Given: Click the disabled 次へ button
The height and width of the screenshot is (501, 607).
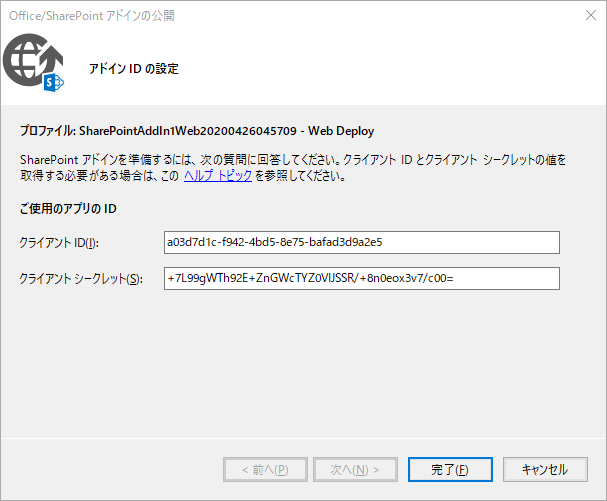Looking at the screenshot, I should [348, 469].
